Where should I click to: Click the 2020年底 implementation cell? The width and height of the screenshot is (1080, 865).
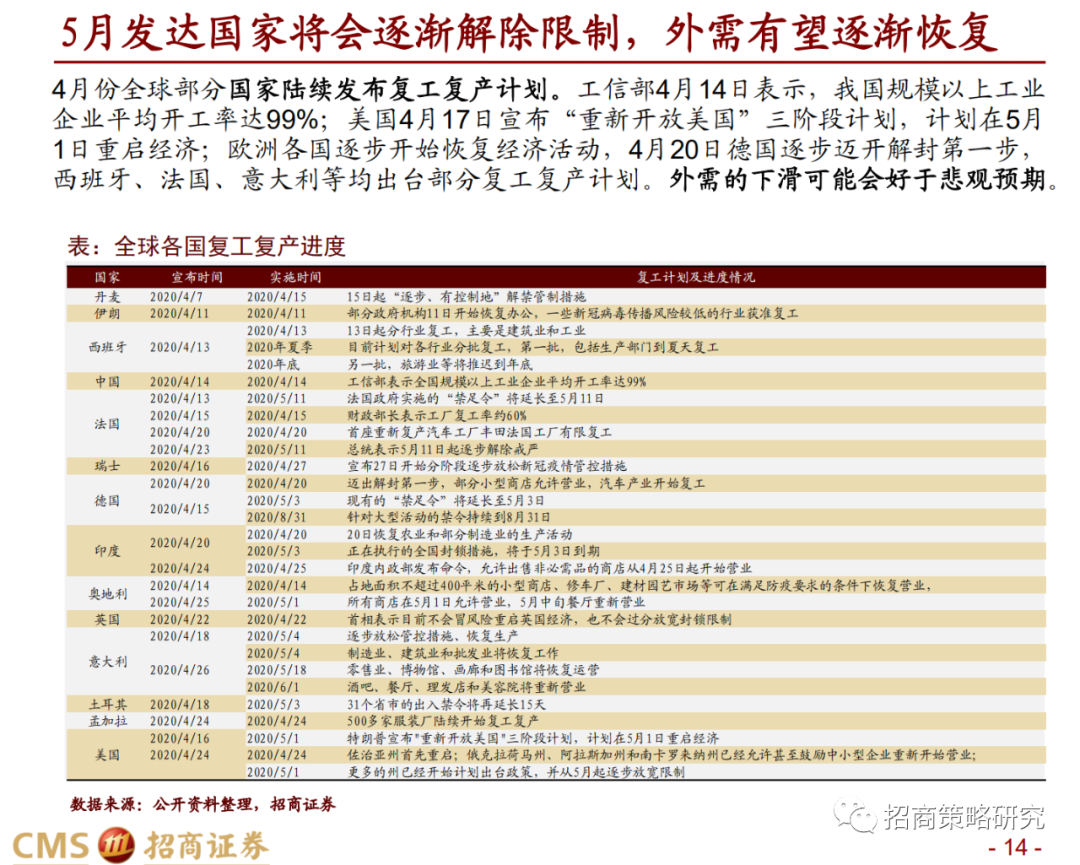point(273,364)
